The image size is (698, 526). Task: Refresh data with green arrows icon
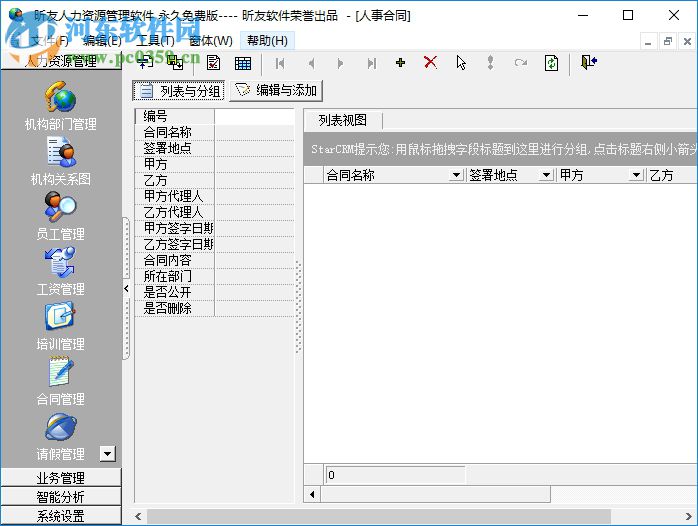[x=551, y=63]
